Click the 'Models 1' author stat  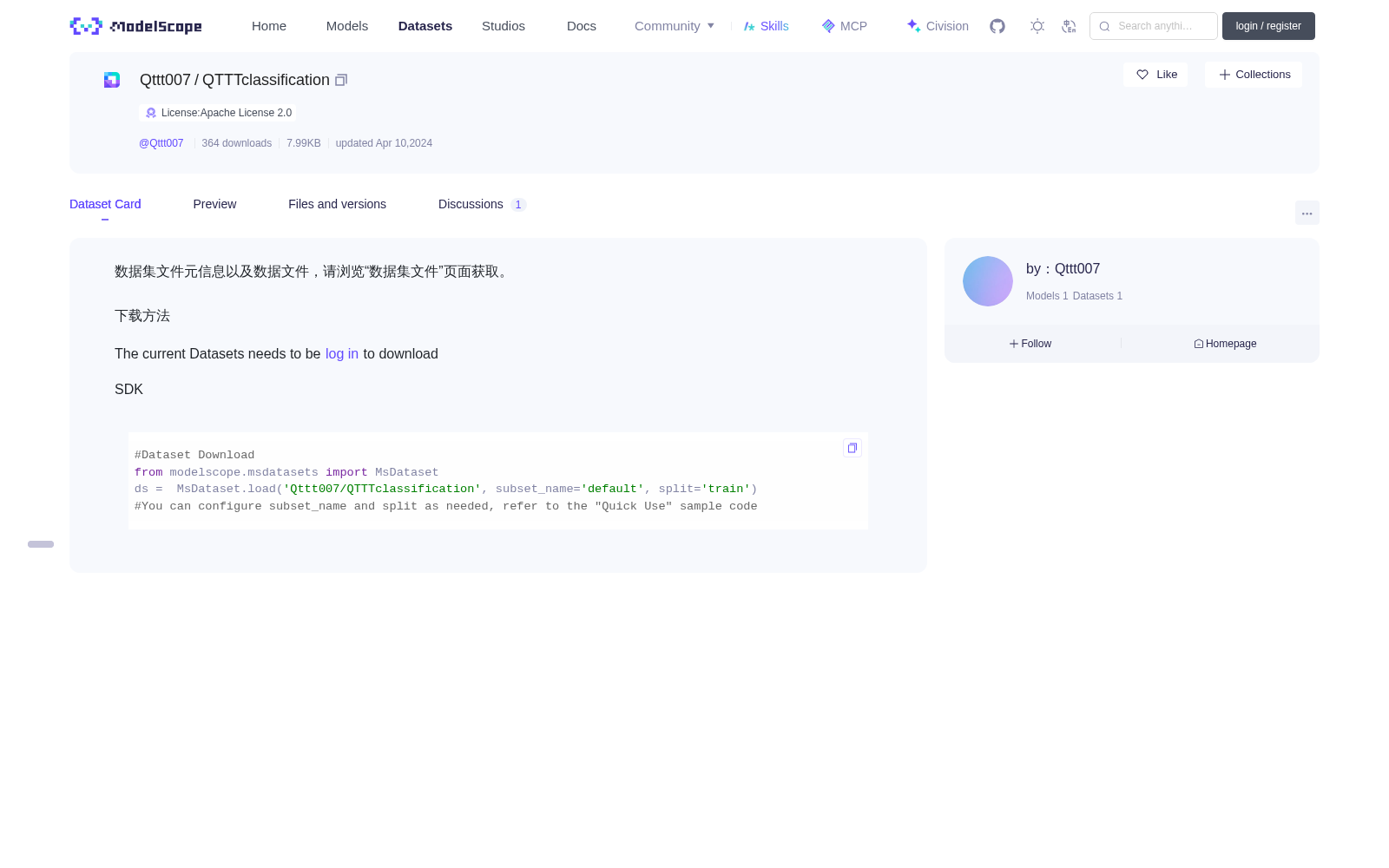(x=1047, y=296)
